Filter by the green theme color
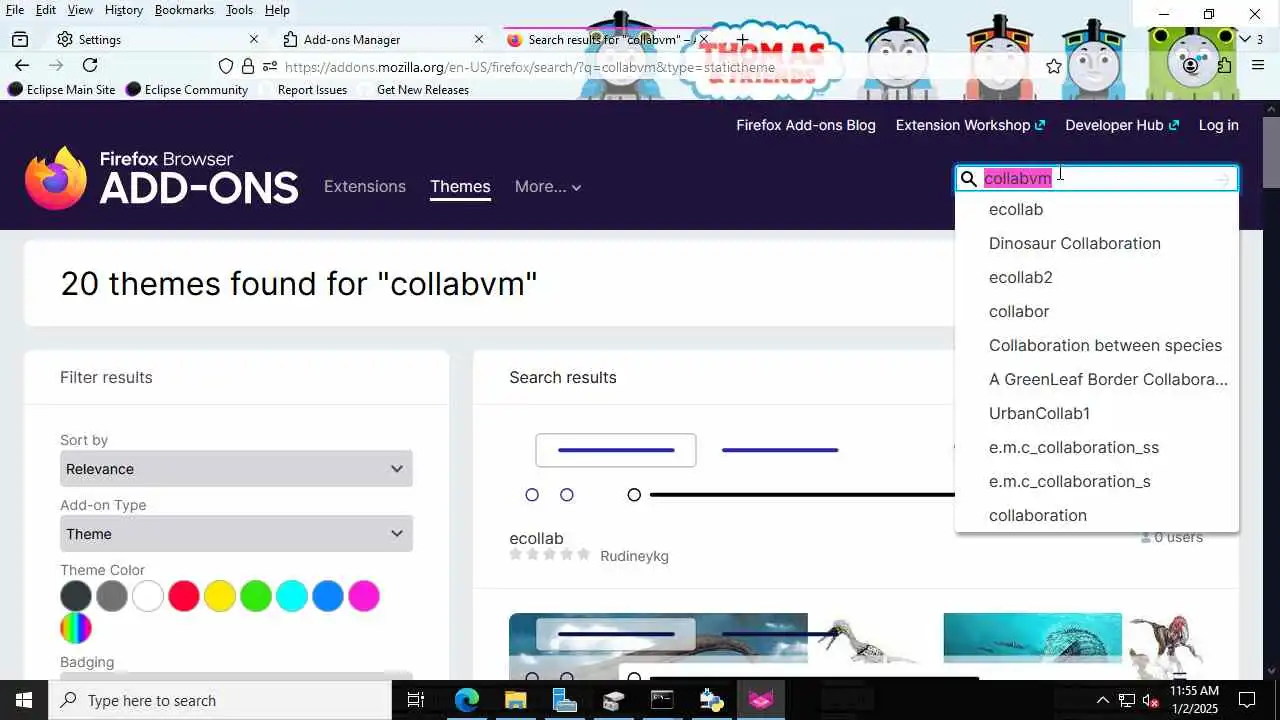The height and width of the screenshot is (720, 1280). [x=256, y=596]
